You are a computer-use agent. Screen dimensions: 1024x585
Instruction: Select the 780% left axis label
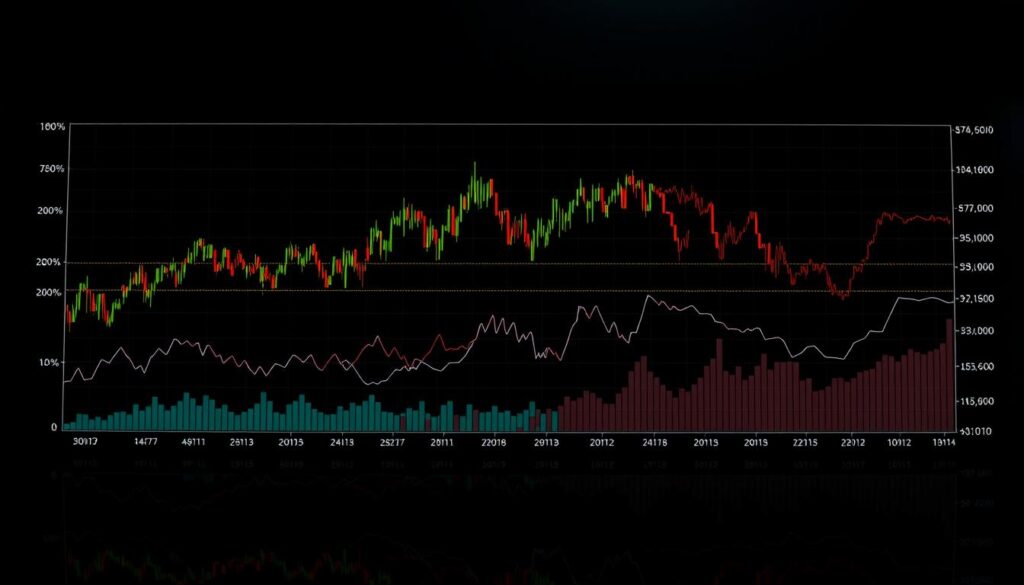[x=51, y=169]
